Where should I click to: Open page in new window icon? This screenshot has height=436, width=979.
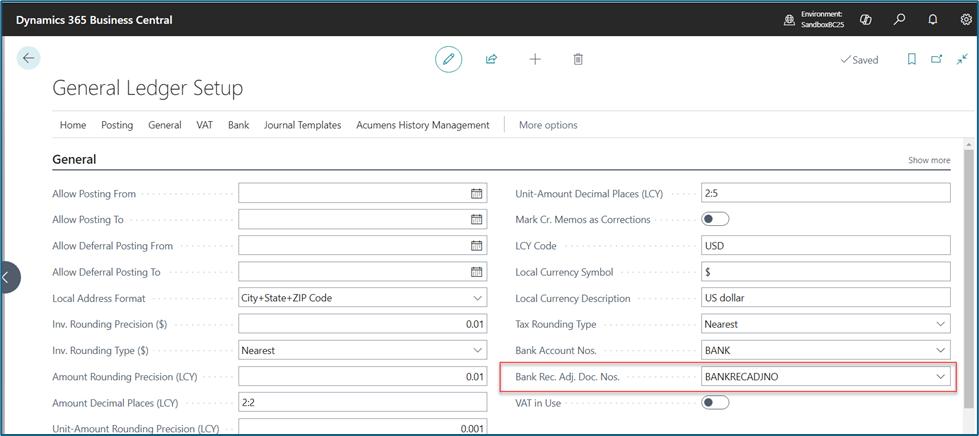coord(937,59)
